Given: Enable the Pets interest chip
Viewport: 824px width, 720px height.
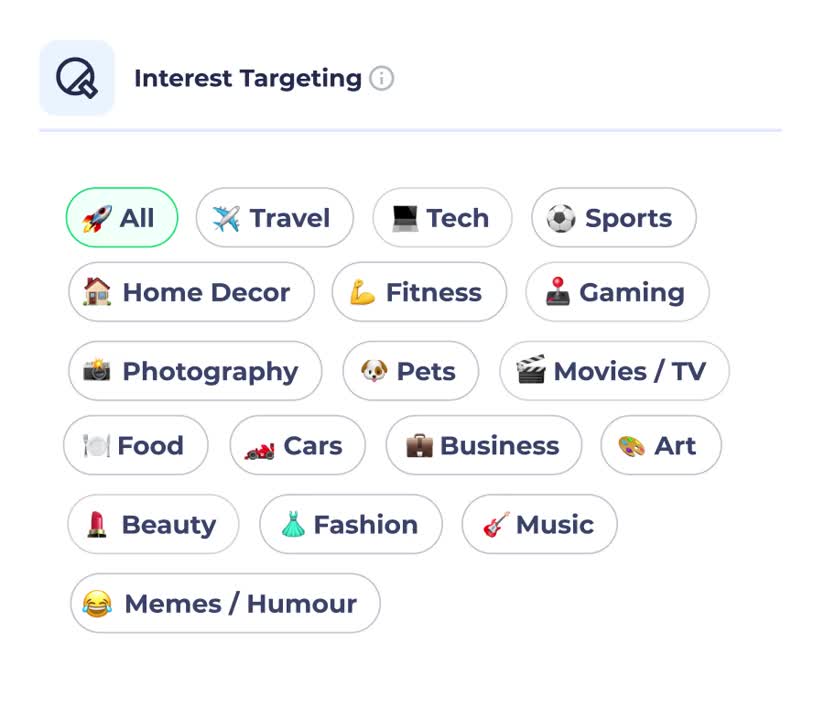Looking at the screenshot, I should click(410, 371).
